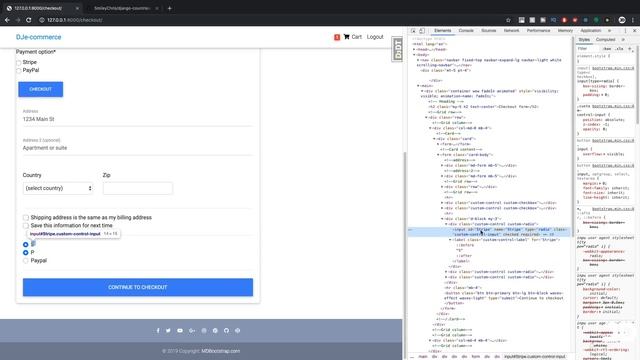The width and height of the screenshot is (640, 360).
Task: Reload the checkout page
Action: click(29, 20)
